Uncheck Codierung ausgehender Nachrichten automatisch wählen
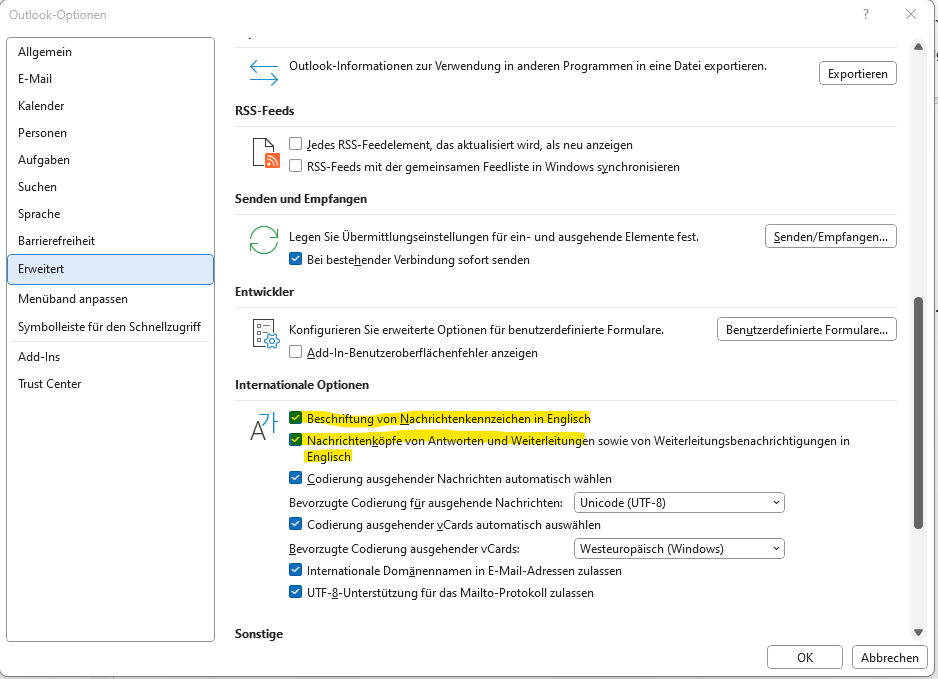 tap(296, 477)
